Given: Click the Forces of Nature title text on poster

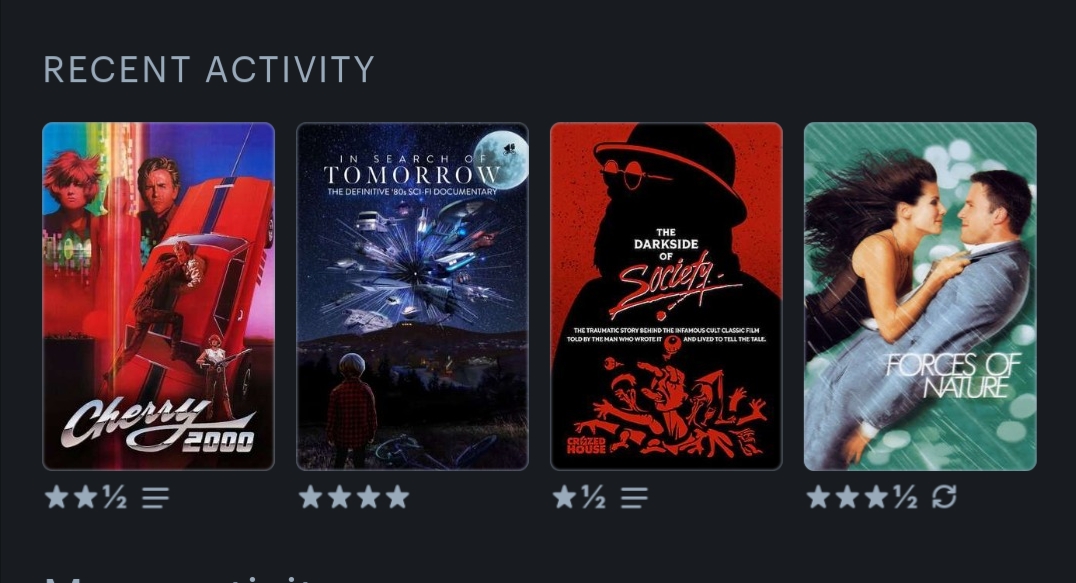Looking at the screenshot, I should (x=954, y=376).
